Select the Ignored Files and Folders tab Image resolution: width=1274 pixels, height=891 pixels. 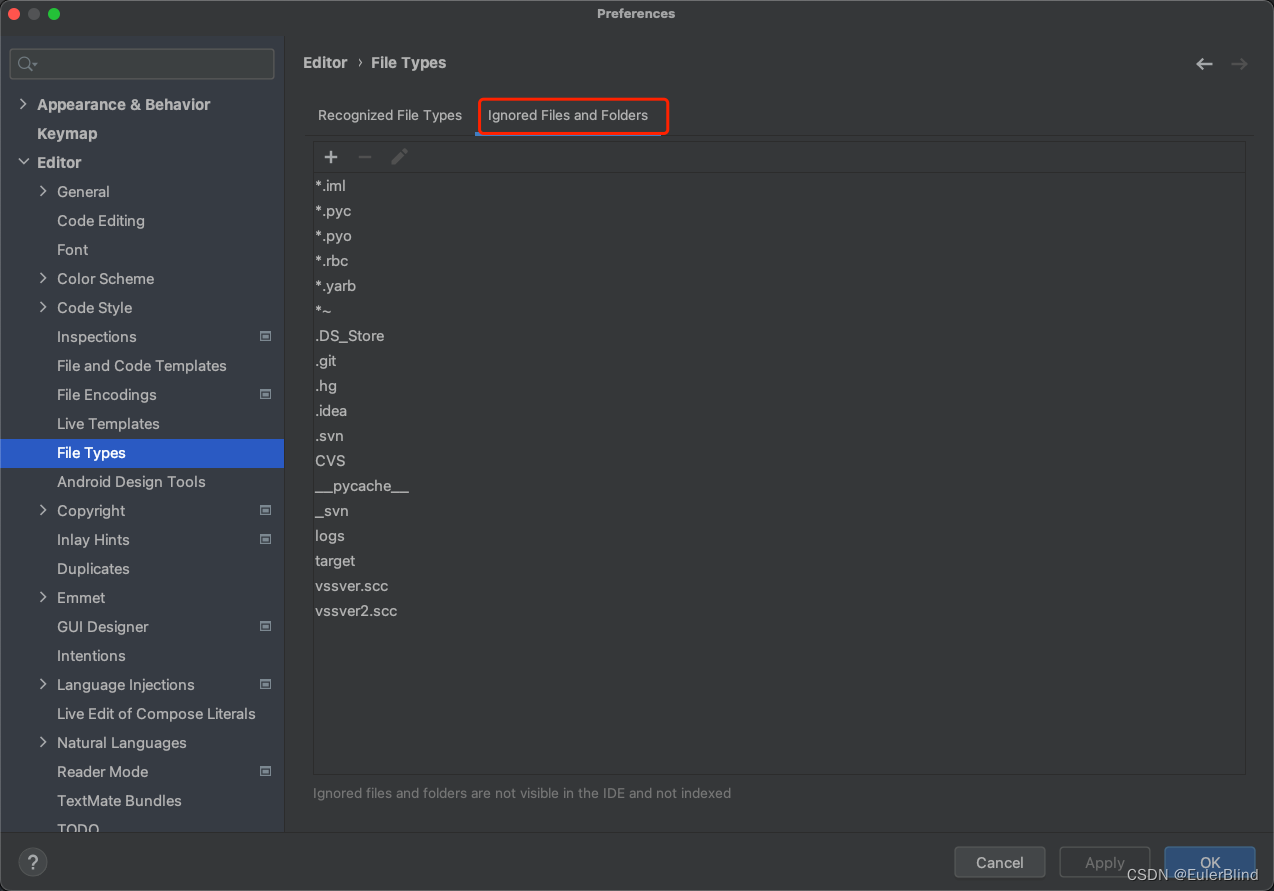[573, 116]
